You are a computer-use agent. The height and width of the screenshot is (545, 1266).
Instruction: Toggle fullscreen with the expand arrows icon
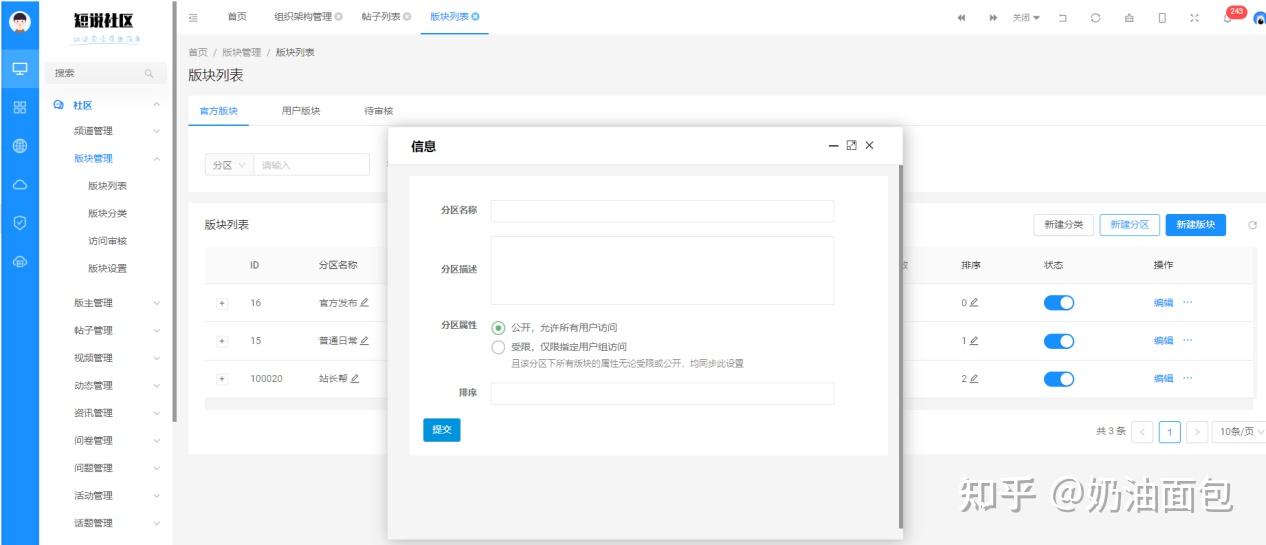tap(1194, 18)
